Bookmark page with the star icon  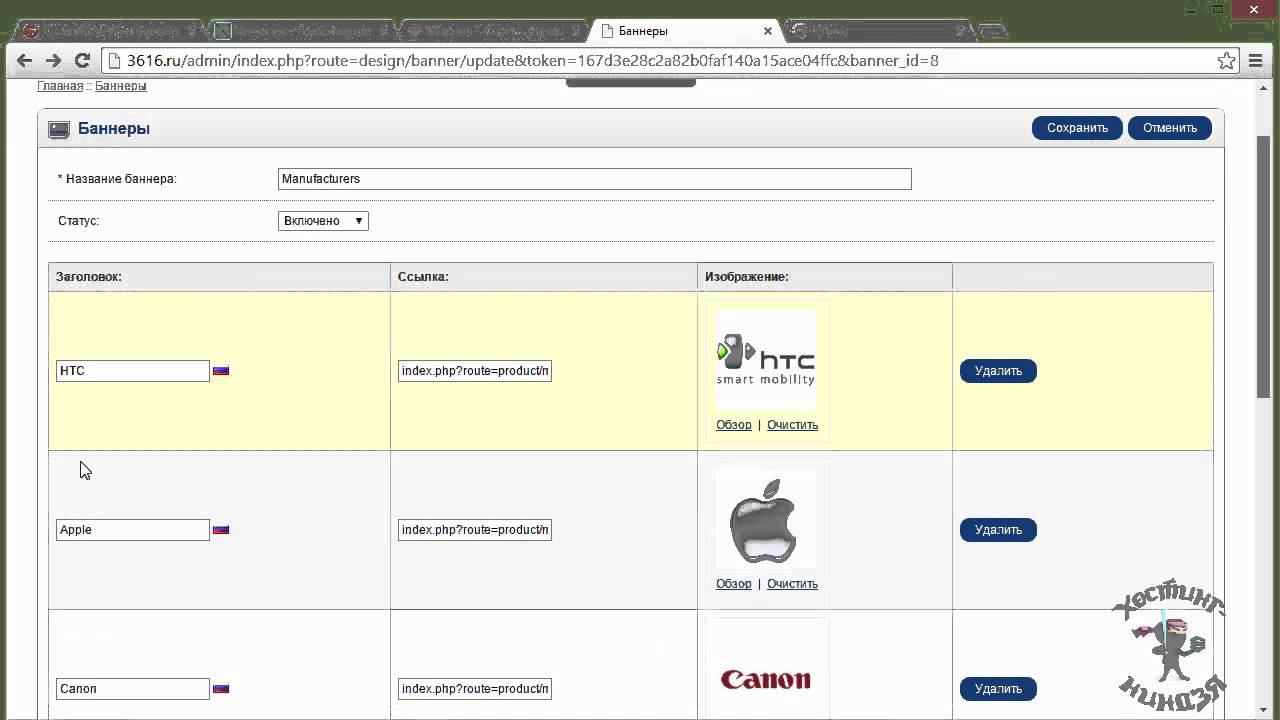pos(1226,61)
